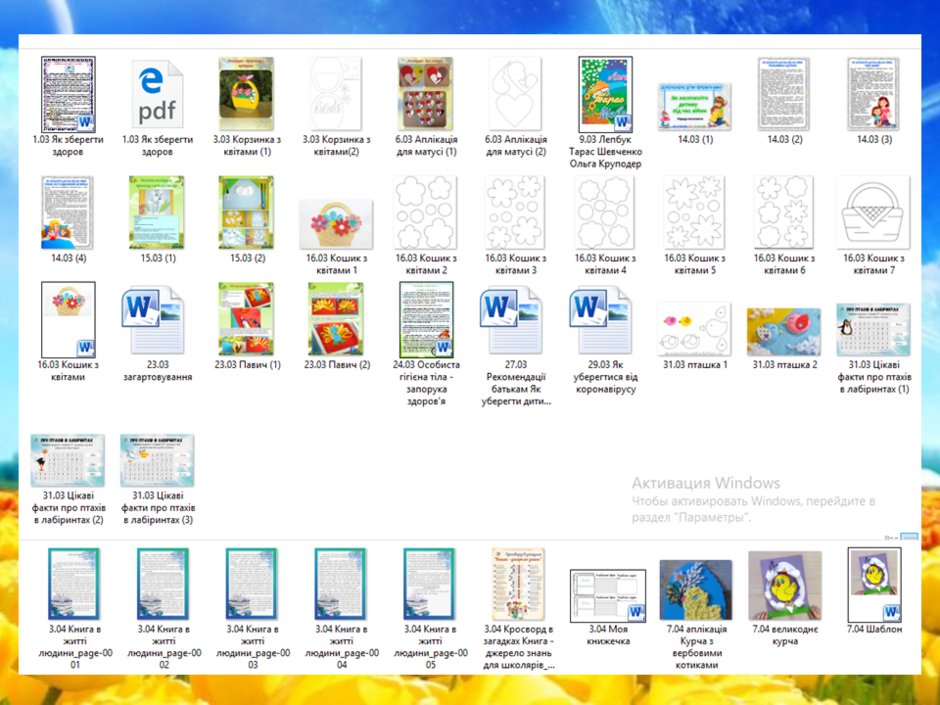Image resolution: width=940 pixels, height=705 pixels.
Task: Select the 14.03 (2) page image
Action: coord(784,94)
